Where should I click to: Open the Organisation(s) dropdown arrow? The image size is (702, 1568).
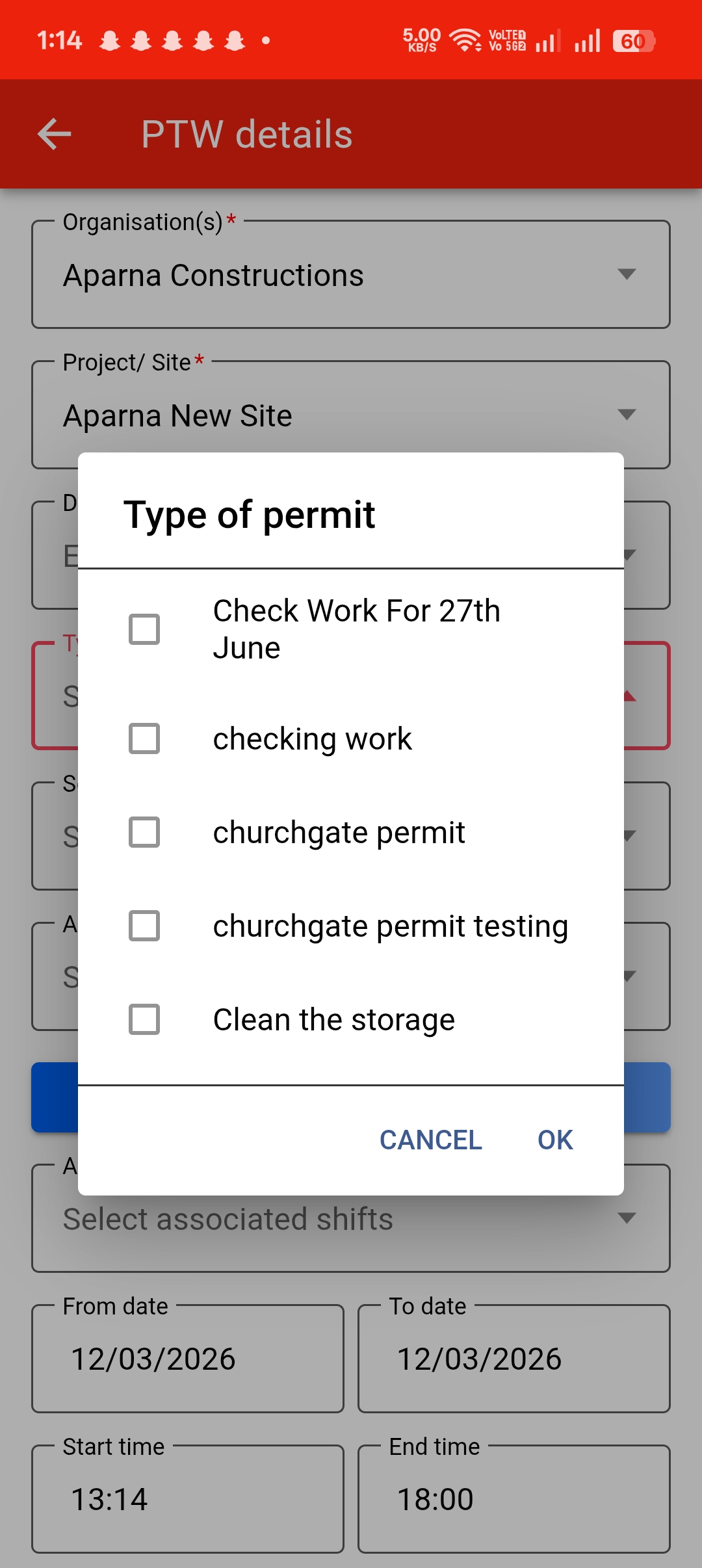[x=627, y=274]
